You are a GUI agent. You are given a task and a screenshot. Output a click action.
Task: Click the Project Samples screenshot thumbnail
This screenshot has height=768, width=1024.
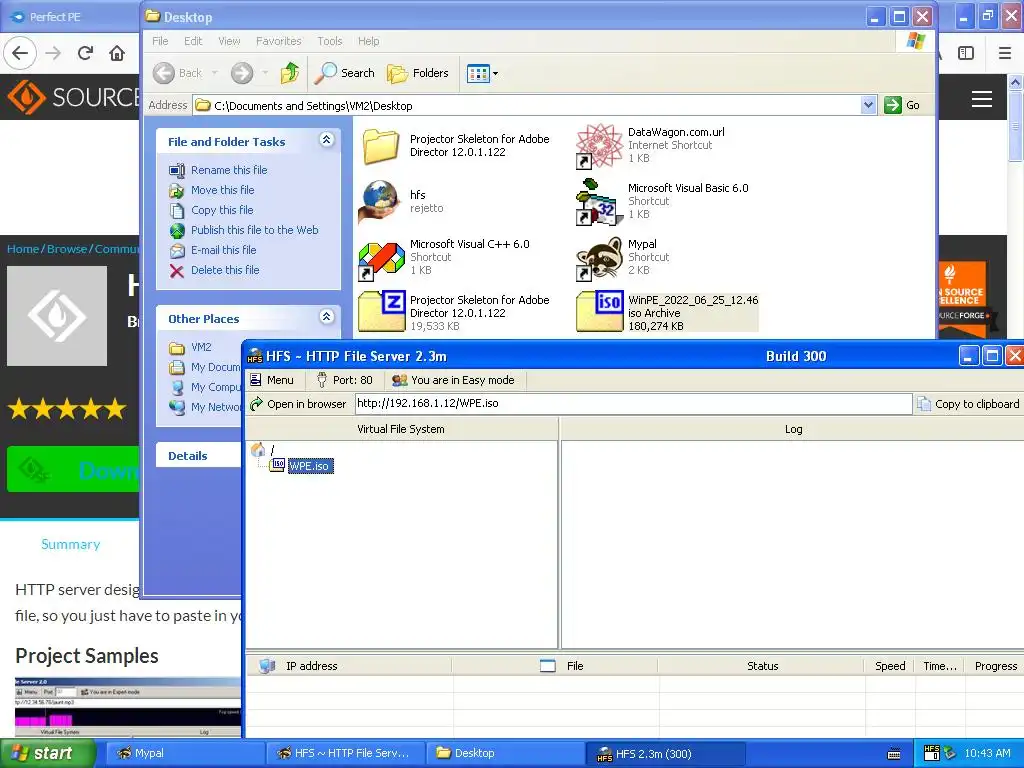[127, 707]
